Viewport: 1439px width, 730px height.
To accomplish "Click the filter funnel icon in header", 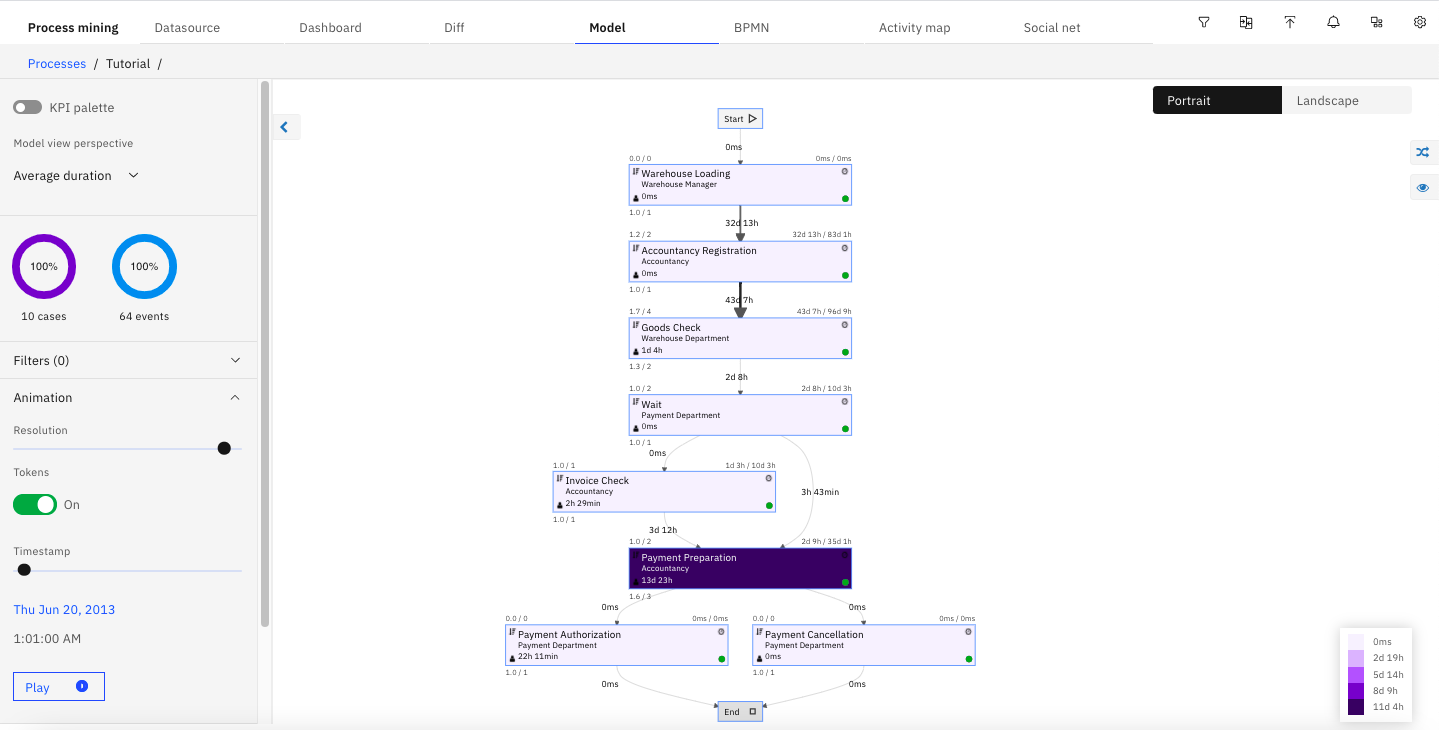I will click(1204, 22).
